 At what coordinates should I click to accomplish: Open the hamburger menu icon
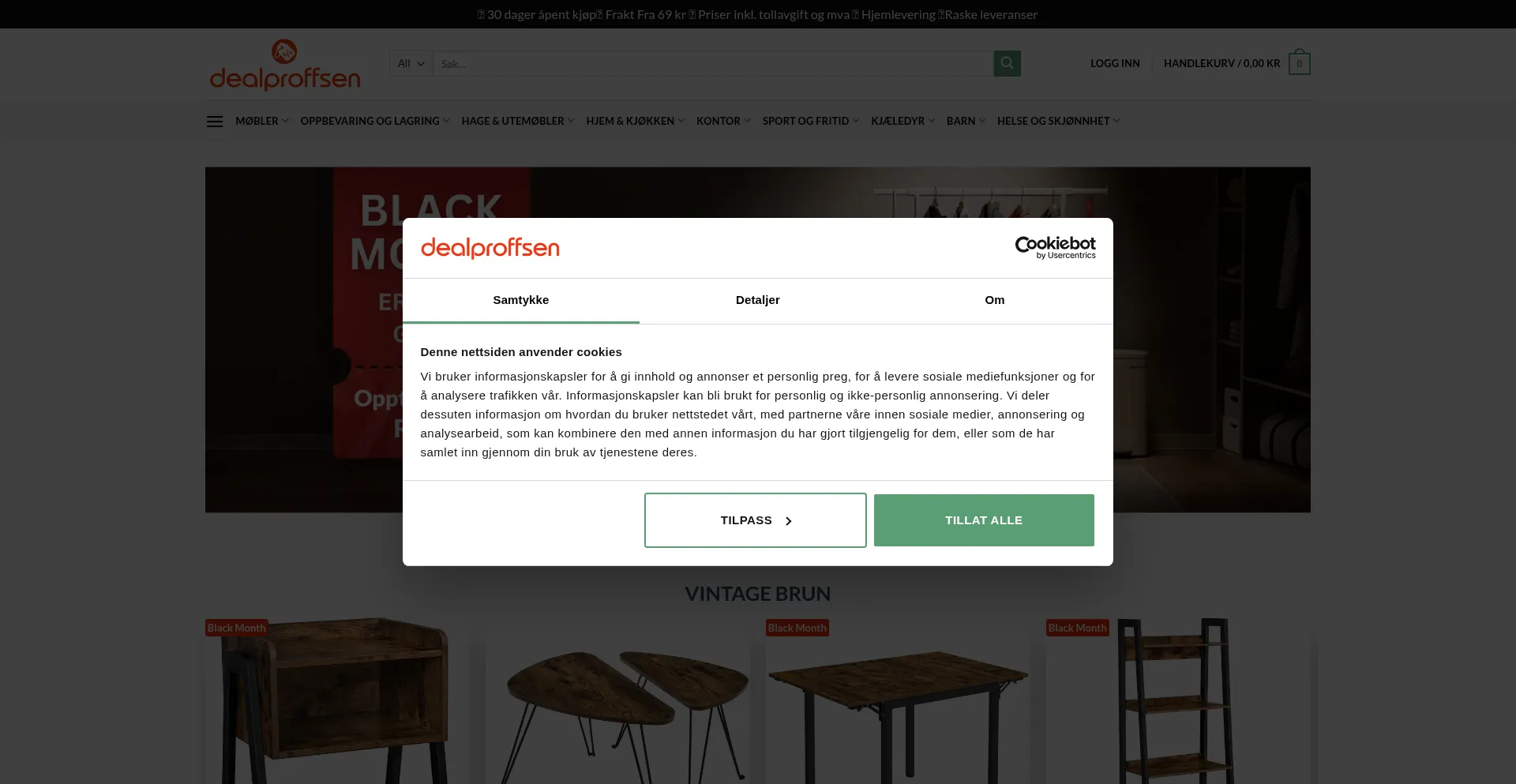[x=215, y=122]
